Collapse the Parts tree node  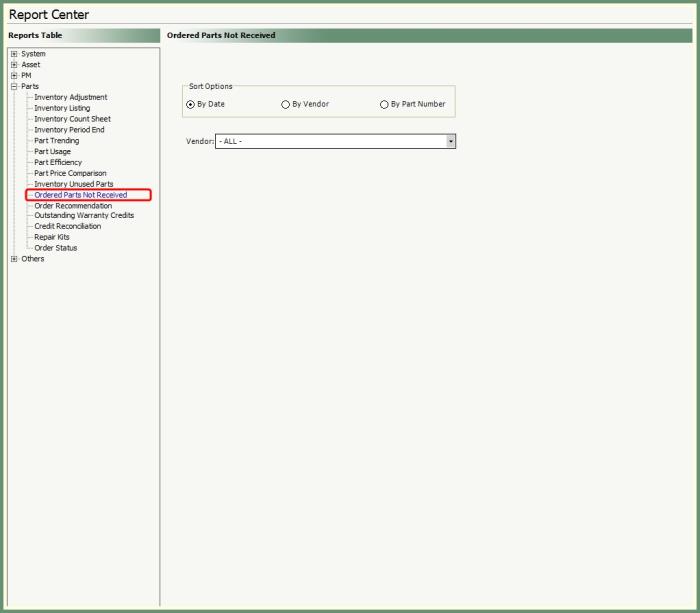(14, 87)
